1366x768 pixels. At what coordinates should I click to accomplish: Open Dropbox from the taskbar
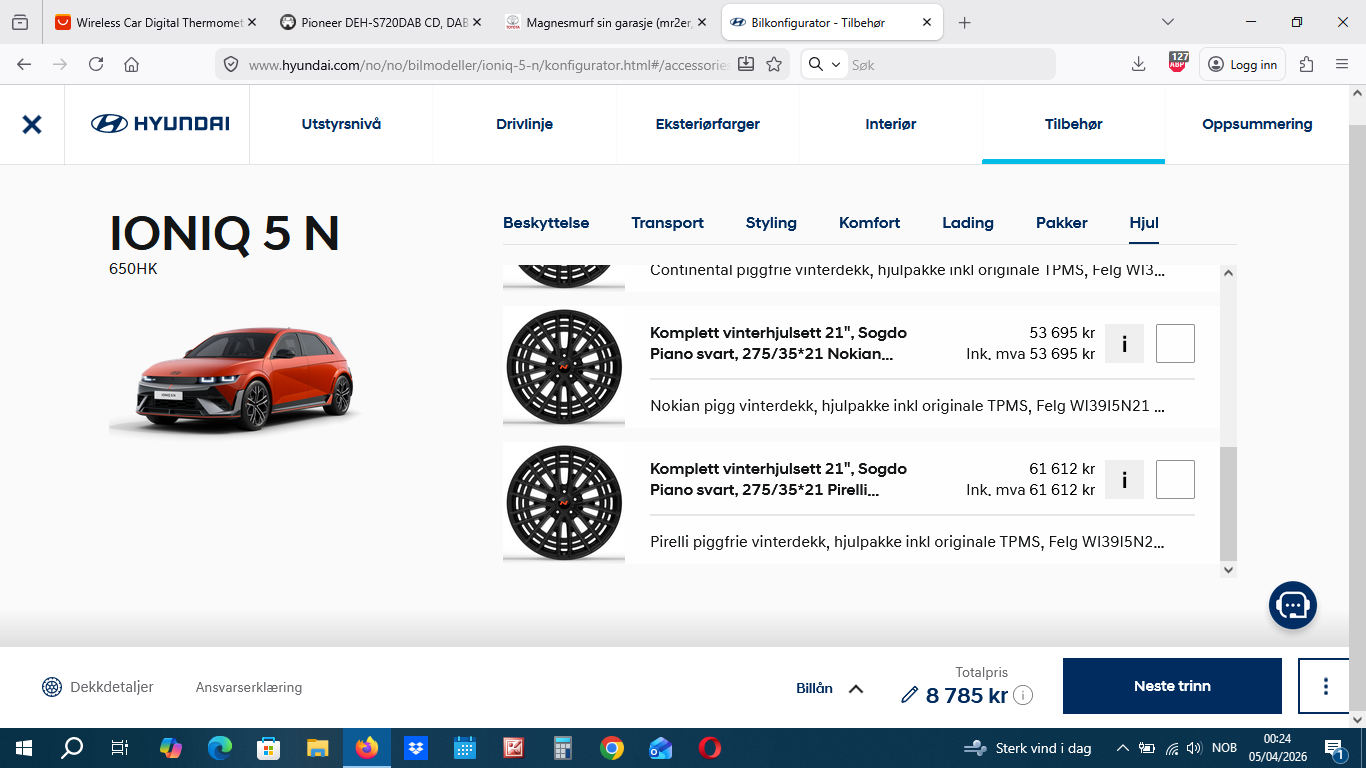tap(415, 747)
